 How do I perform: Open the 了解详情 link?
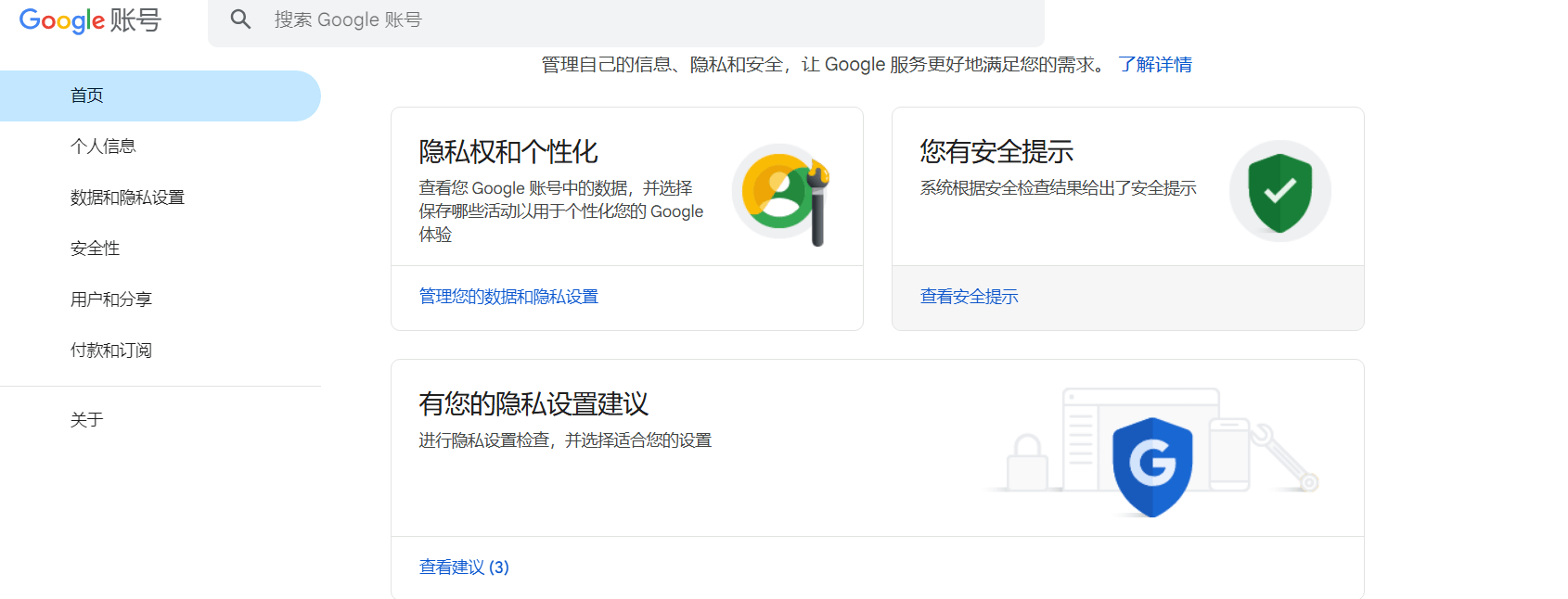[x=1155, y=65]
